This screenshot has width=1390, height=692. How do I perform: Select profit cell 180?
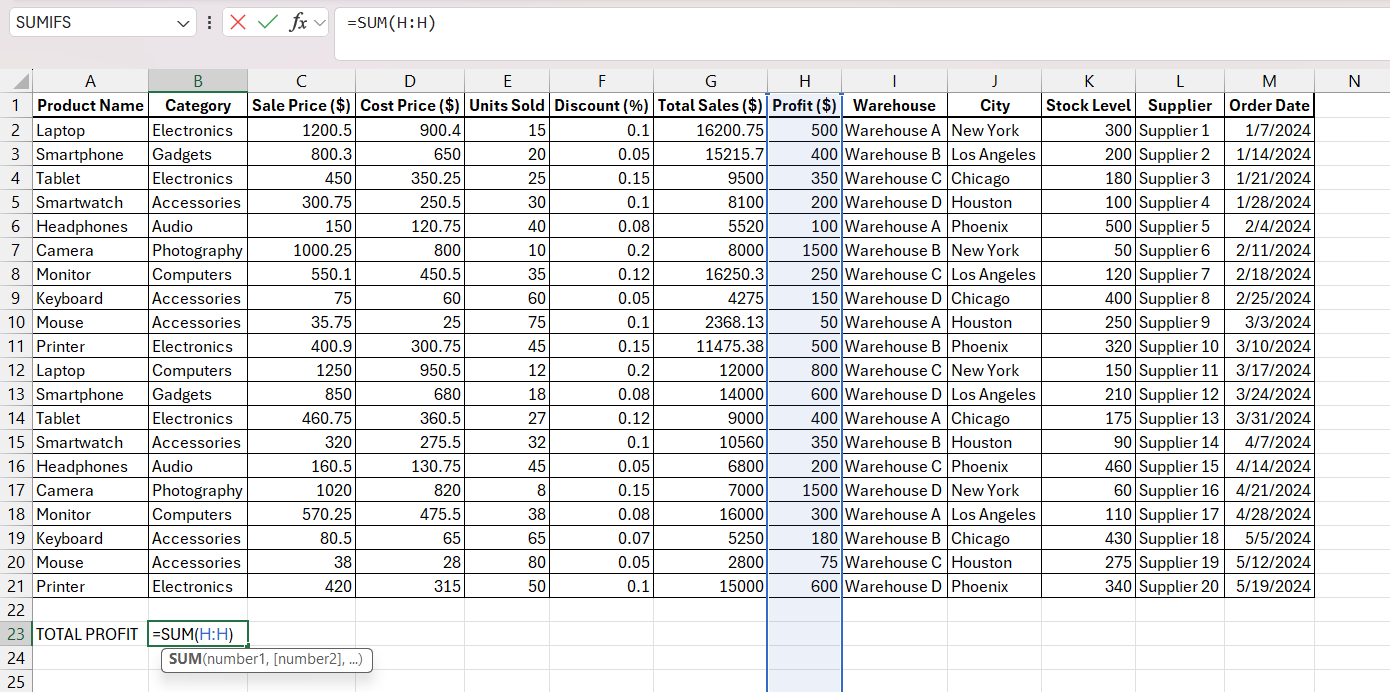(x=805, y=538)
